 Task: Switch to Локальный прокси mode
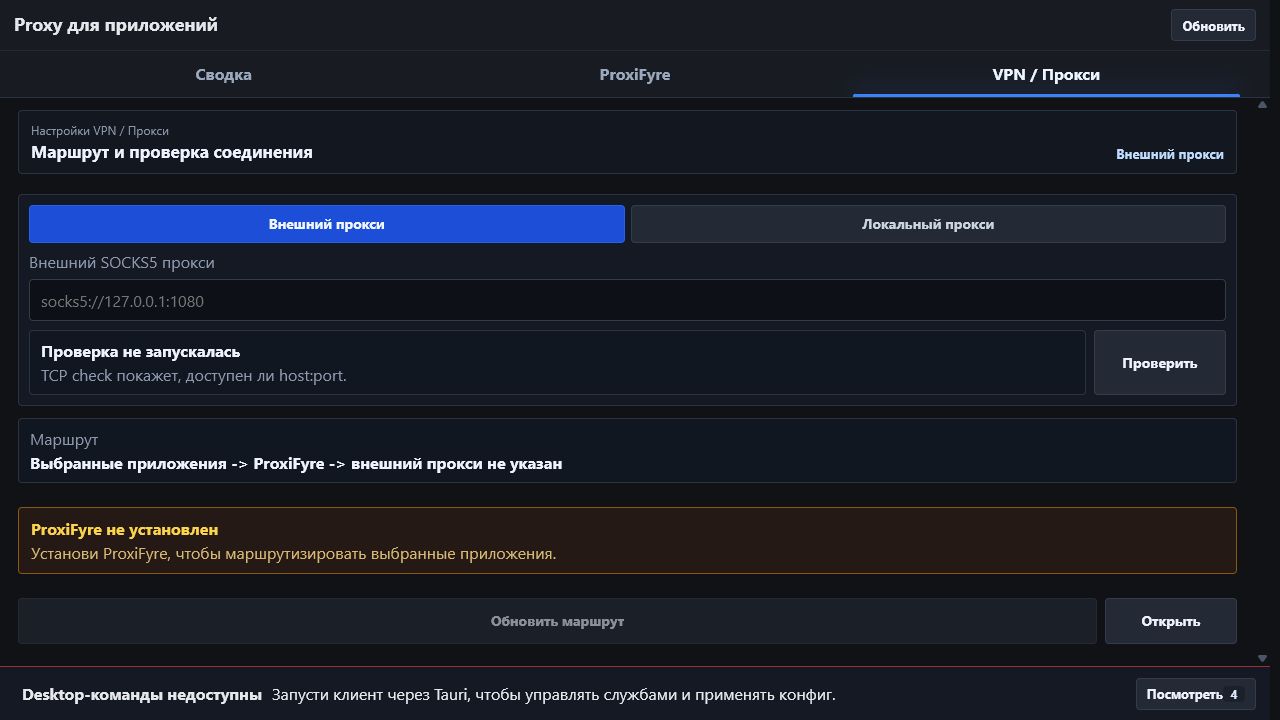click(x=928, y=224)
